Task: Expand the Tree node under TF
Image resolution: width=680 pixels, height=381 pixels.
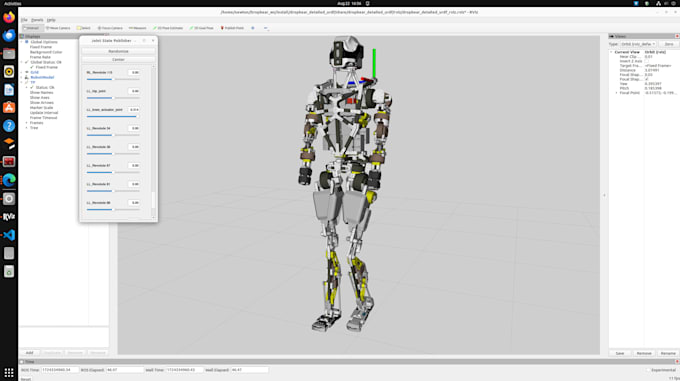Action: pyautogui.click(x=26, y=128)
